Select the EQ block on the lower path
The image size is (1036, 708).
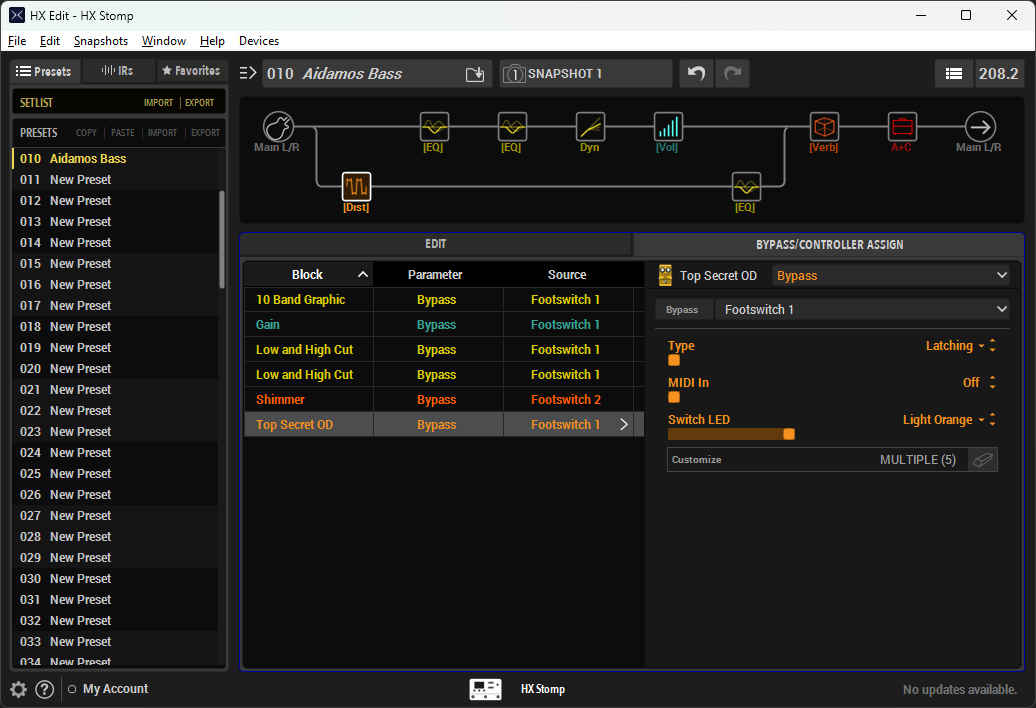[746, 187]
